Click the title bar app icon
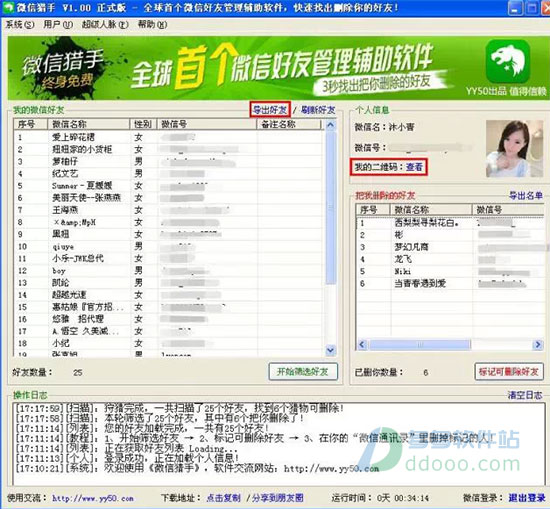The image size is (550, 509). coord(8,7)
